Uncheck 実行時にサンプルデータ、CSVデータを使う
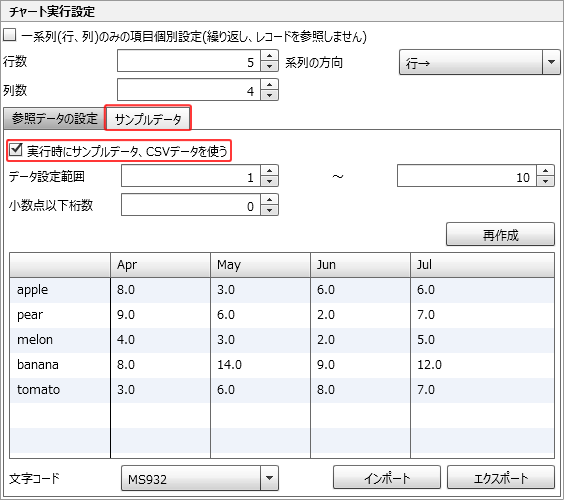The height and width of the screenshot is (500, 564). [x=15, y=150]
